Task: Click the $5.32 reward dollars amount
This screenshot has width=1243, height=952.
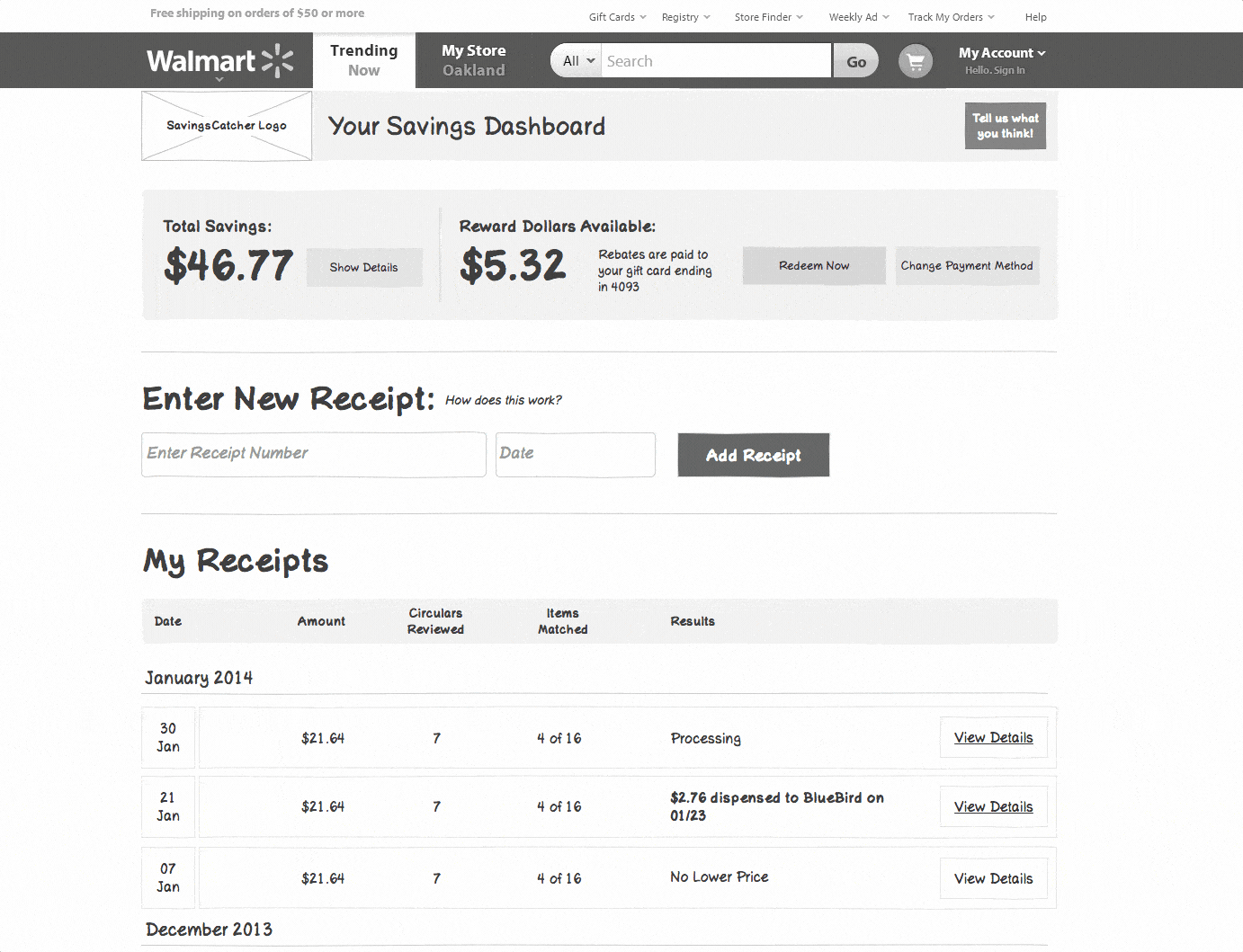Action: (513, 265)
